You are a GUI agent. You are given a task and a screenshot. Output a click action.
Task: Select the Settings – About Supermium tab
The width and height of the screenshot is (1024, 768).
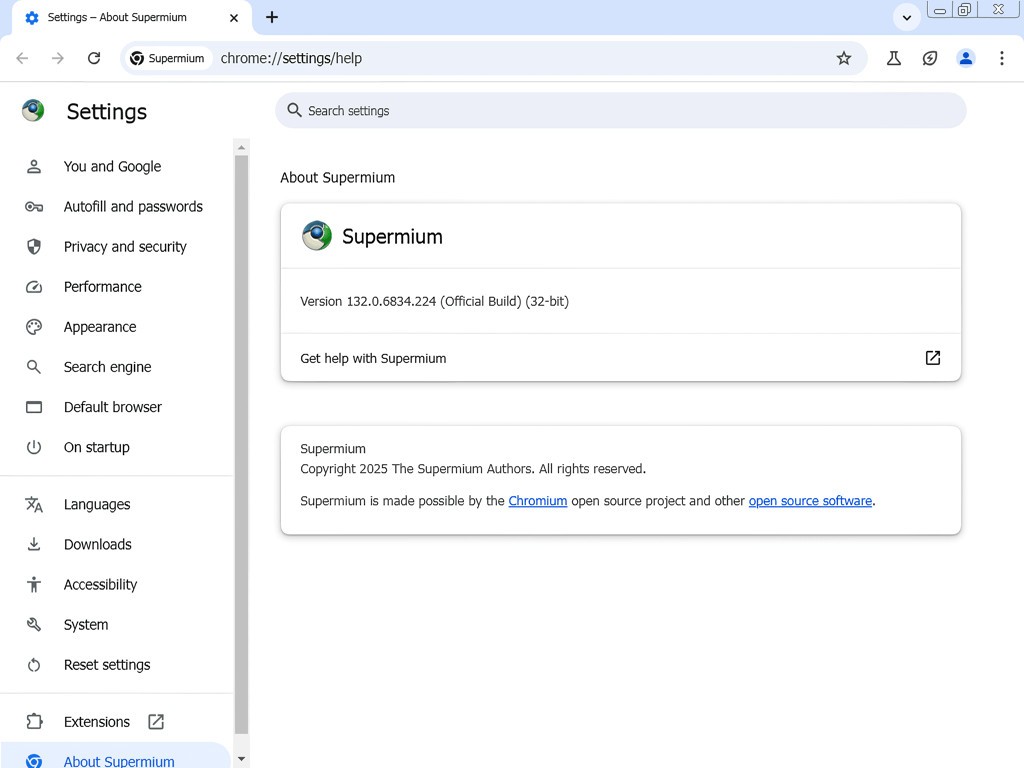click(131, 18)
